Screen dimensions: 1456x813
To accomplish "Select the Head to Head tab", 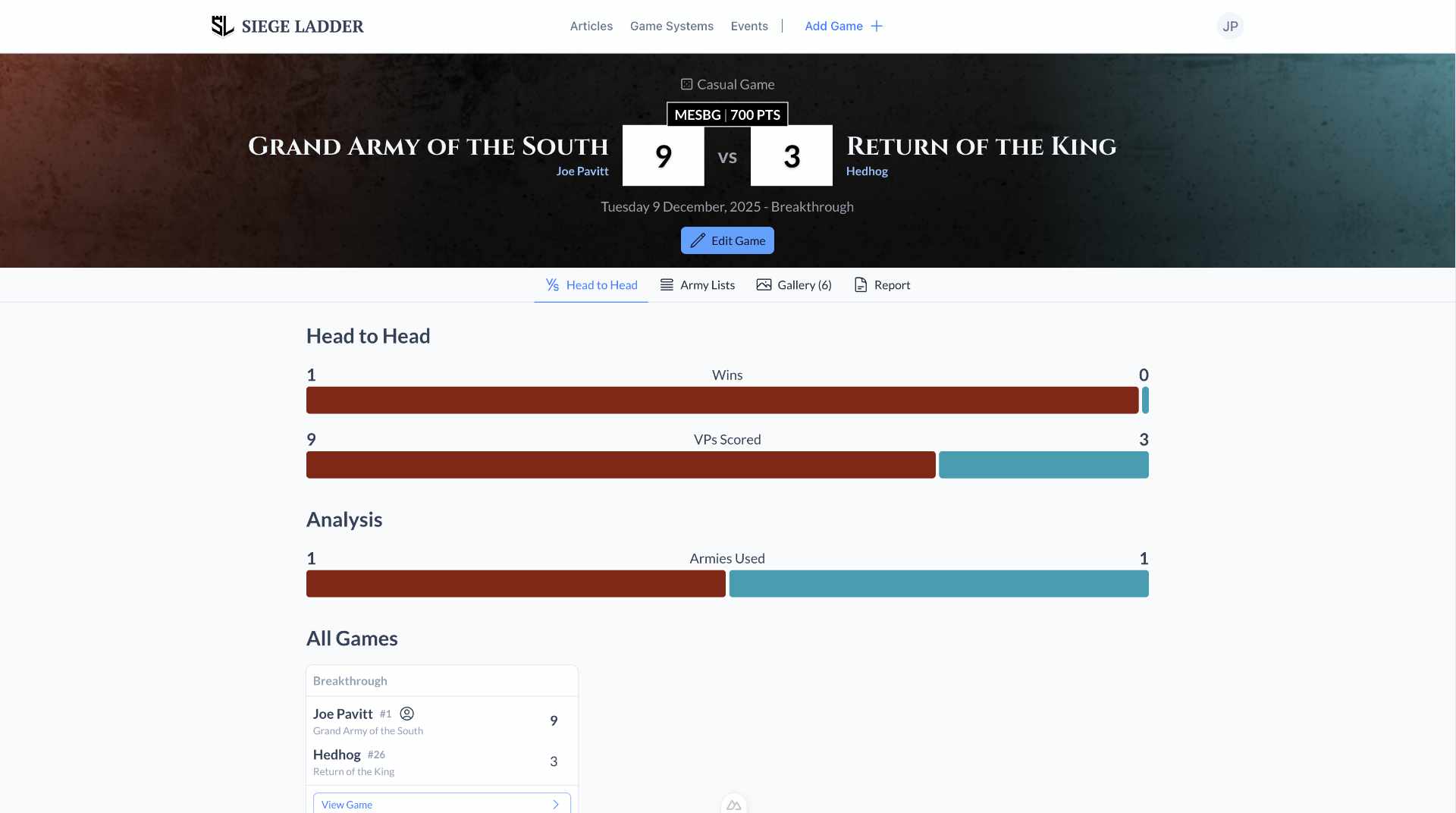I will coord(591,285).
